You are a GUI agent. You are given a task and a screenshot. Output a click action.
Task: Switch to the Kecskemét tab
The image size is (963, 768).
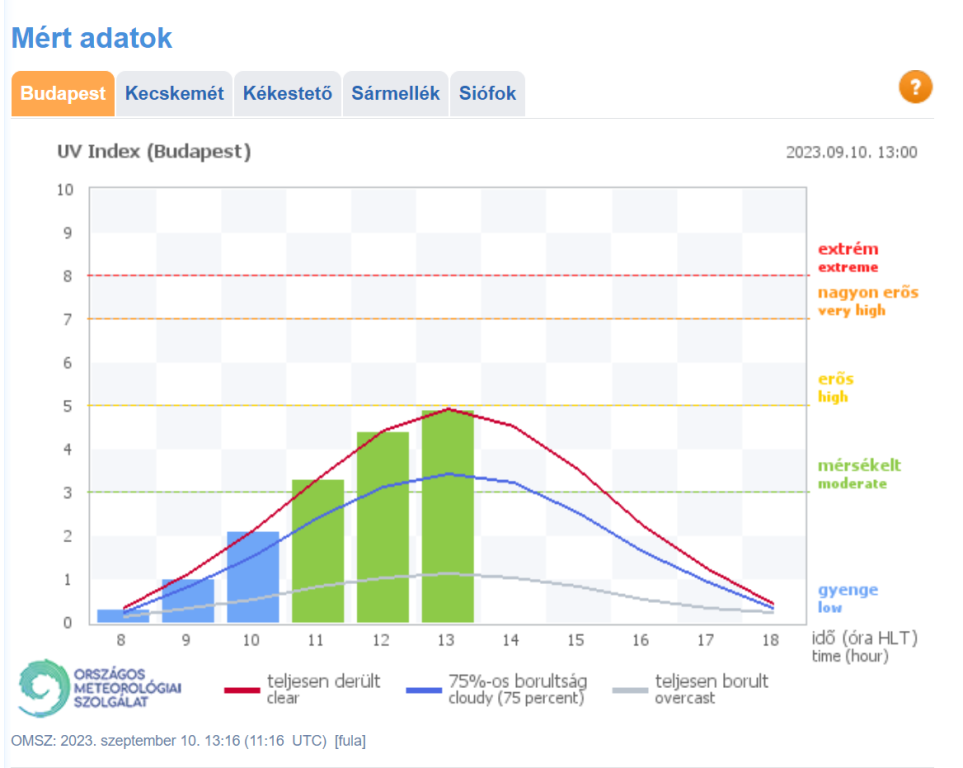click(174, 94)
